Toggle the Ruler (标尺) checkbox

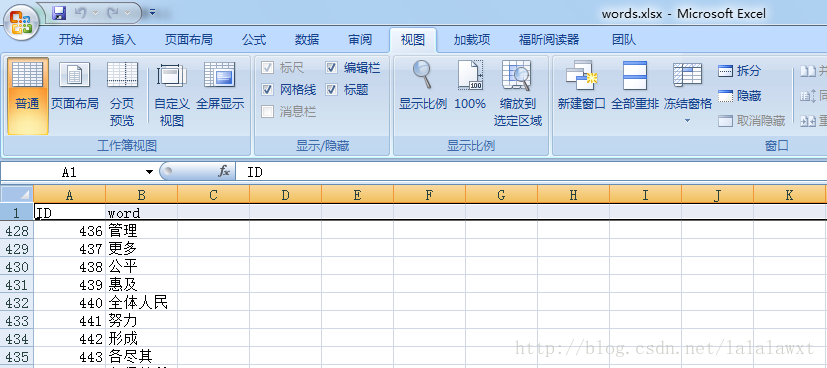tap(267, 67)
